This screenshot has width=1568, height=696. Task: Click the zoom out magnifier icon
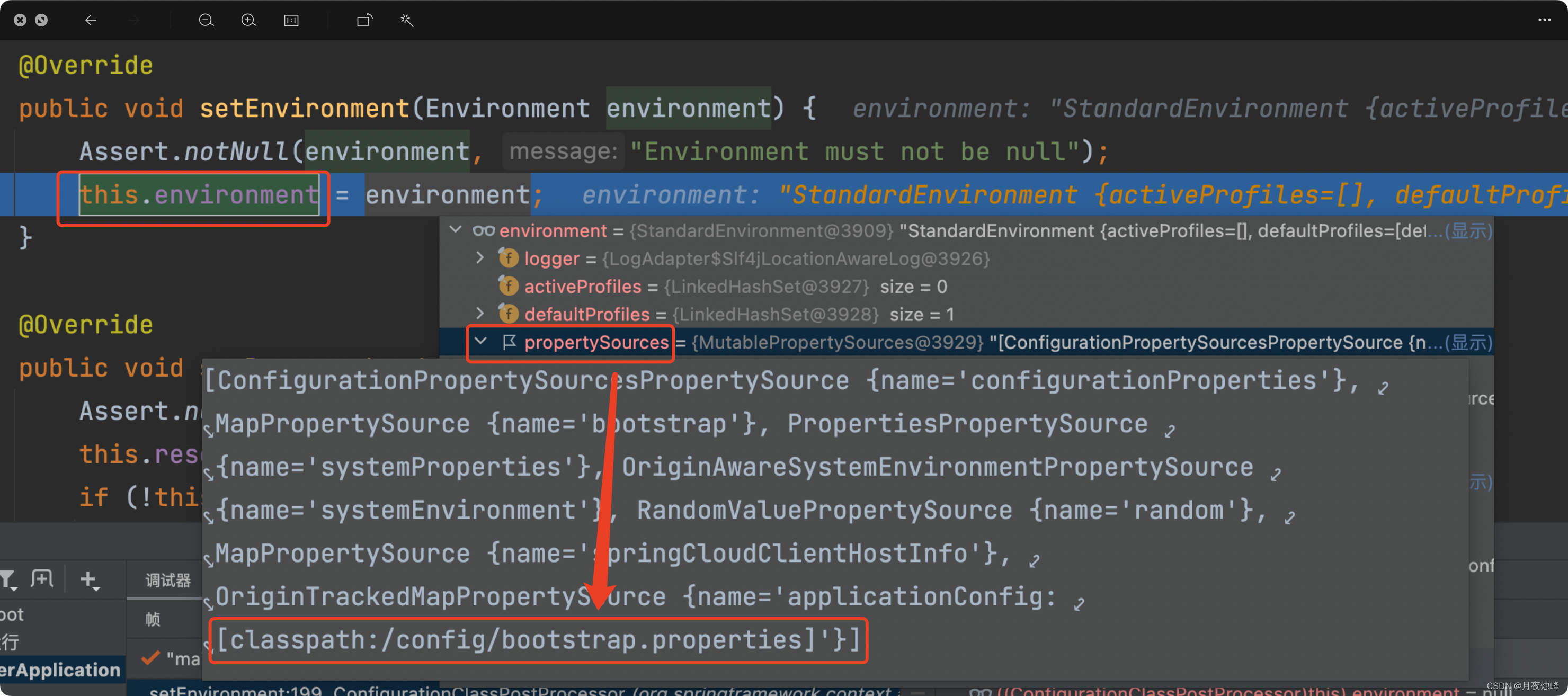(206, 21)
